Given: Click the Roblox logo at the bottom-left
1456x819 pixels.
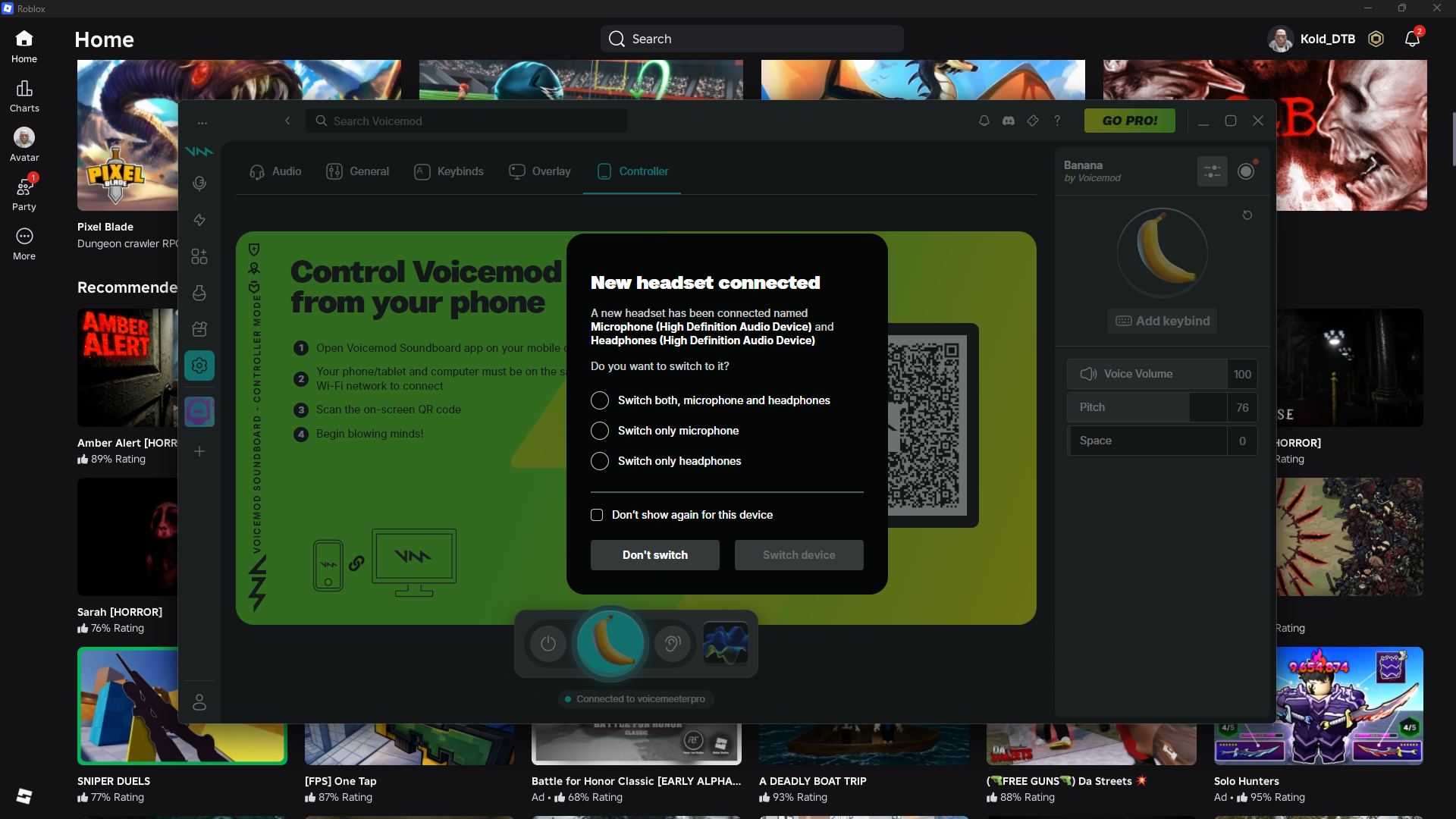Looking at the screenshot, I should pyautogui.click(x=24, y=795).
